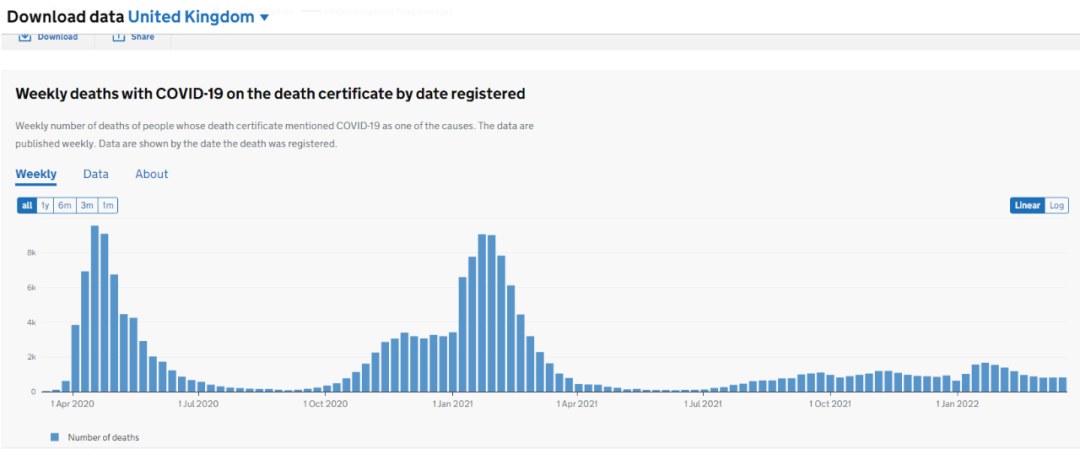Open the Data tab
The height and width of the screenshot is (449, 1080).
pos(96,174)
